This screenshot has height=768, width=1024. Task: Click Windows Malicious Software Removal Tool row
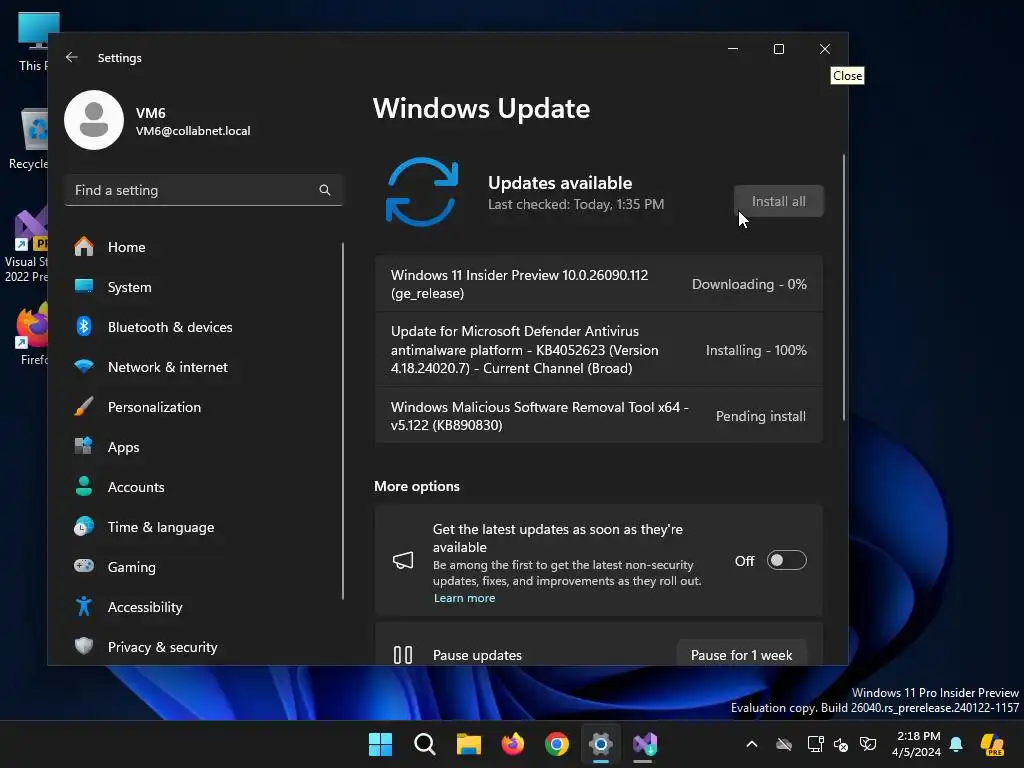pyautogui.click(x=598, y=416)
